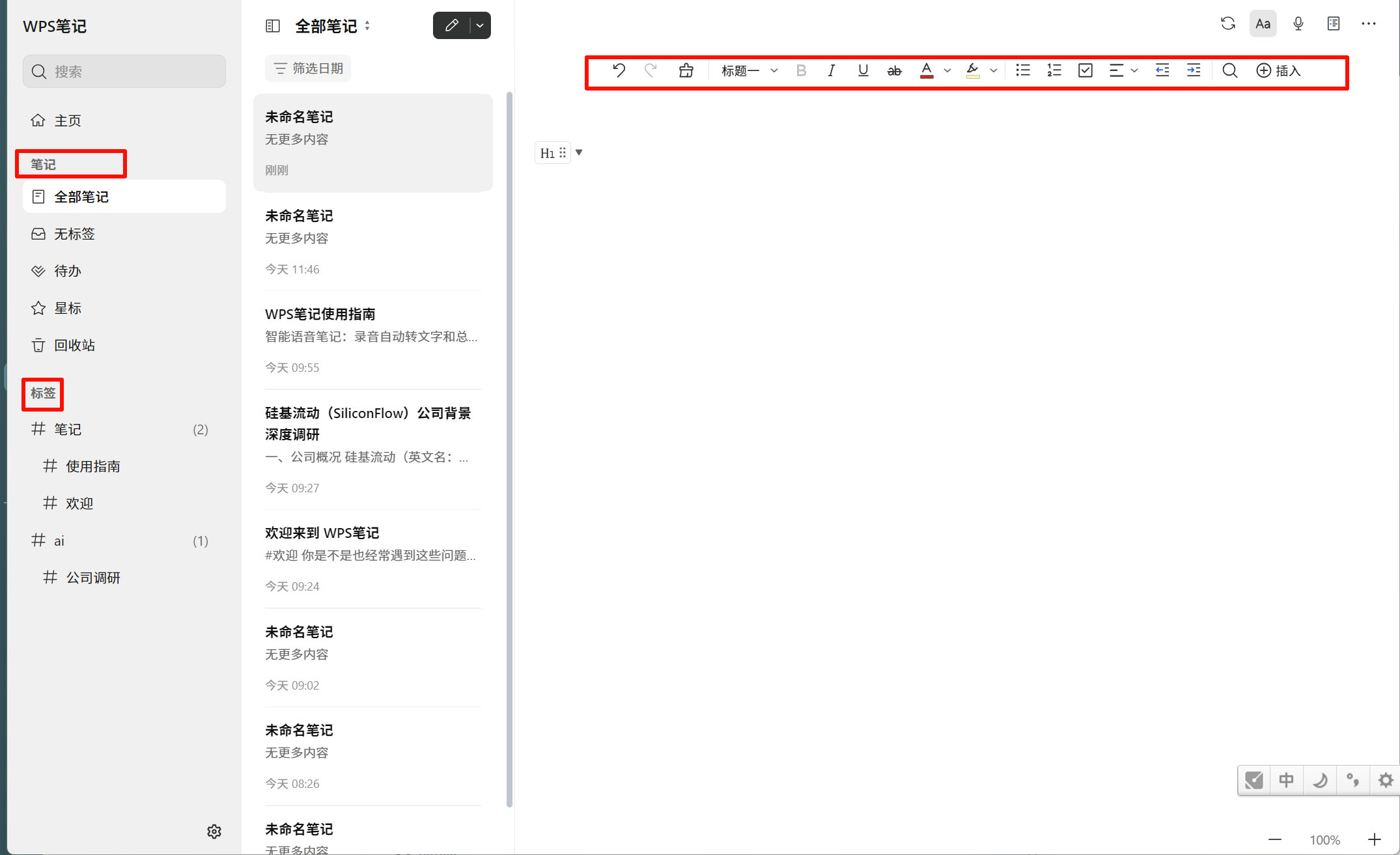Apply bold formatting
Viewport: 1400px width, 855px height.
tap(801, 70)
